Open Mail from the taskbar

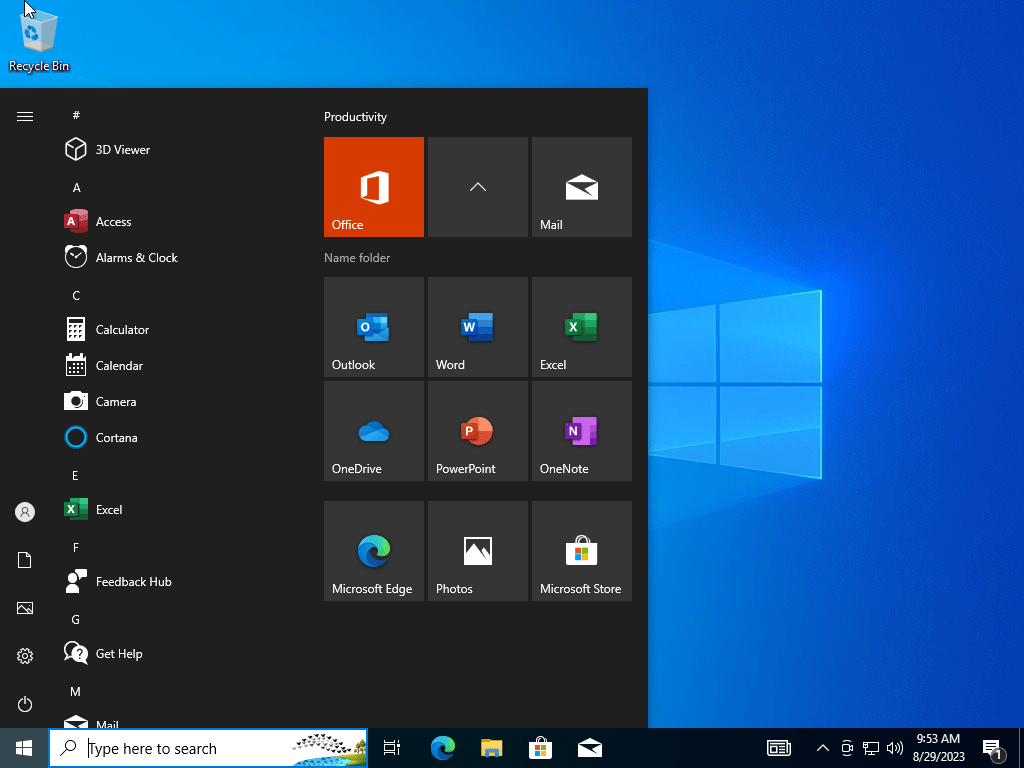pyautogui.click(x=590, y=748)
